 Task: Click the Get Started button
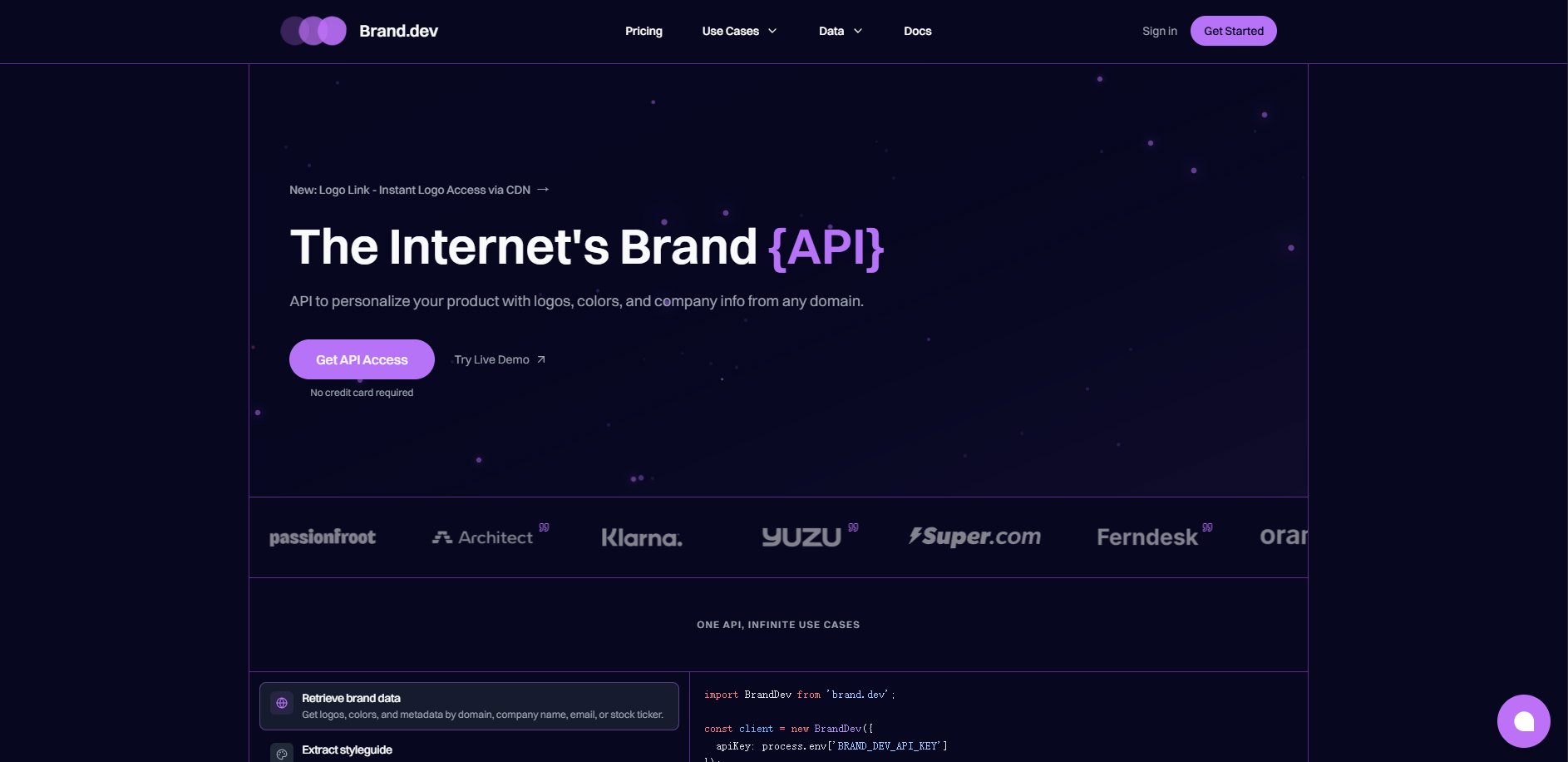pos(1233,31)
